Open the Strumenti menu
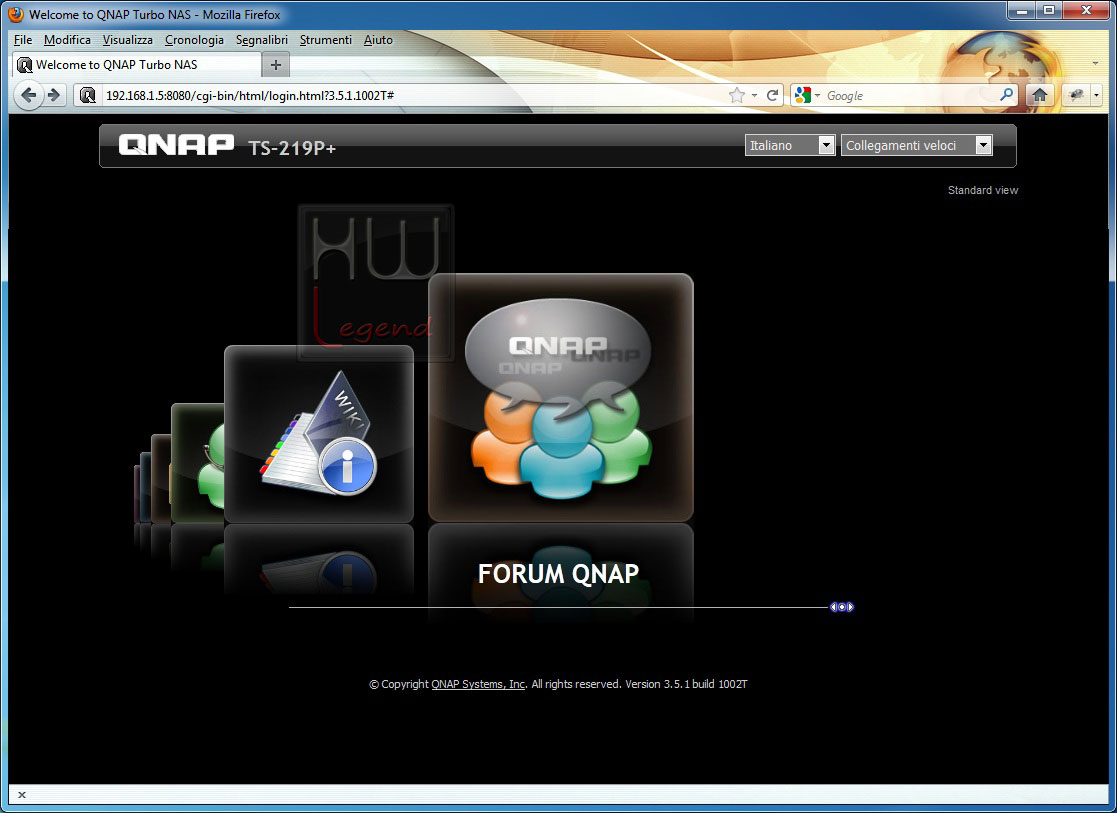 (x=326, y=40)
